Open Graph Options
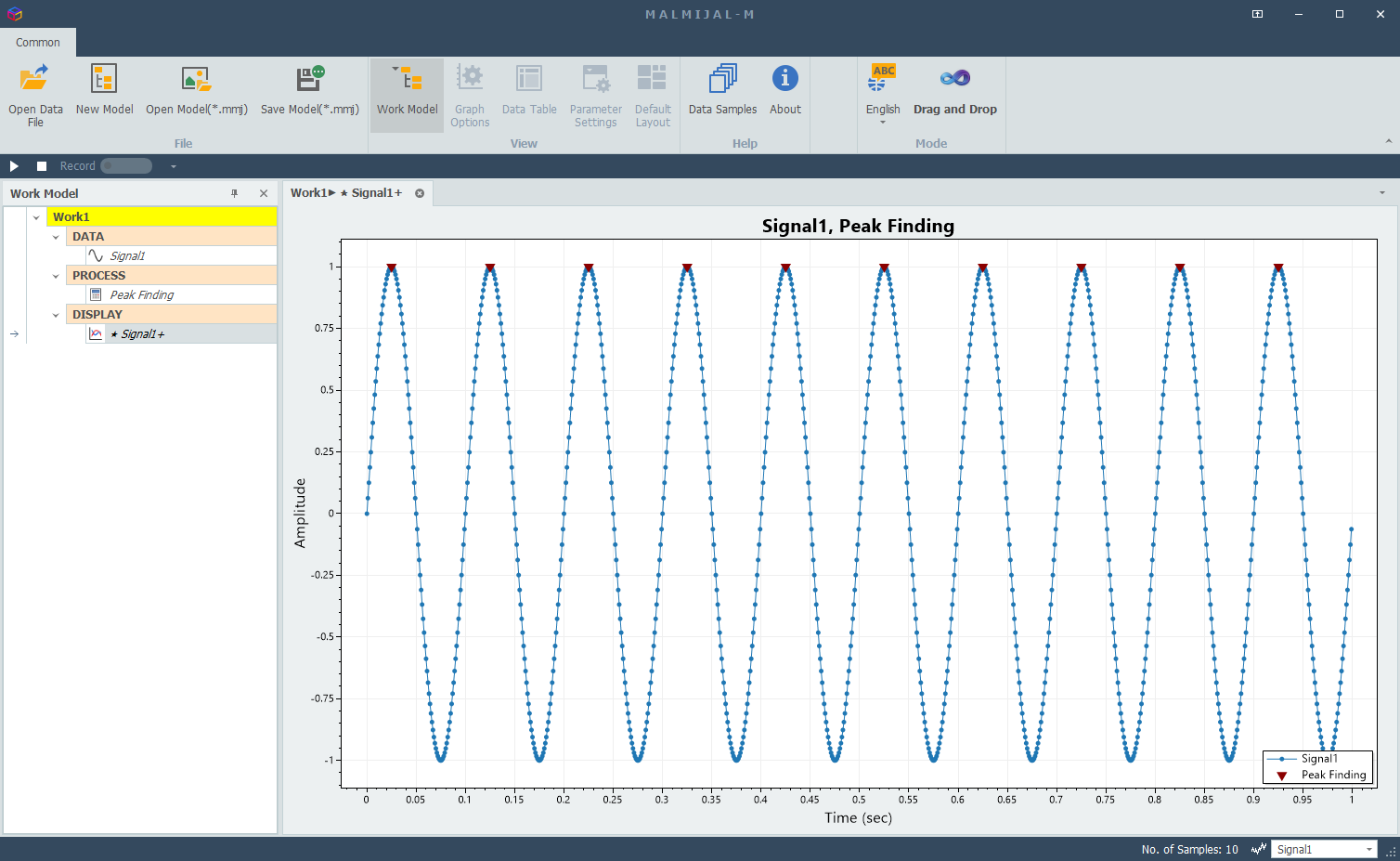This screenshot has height=861, width=1400. [x=470, y=95]
